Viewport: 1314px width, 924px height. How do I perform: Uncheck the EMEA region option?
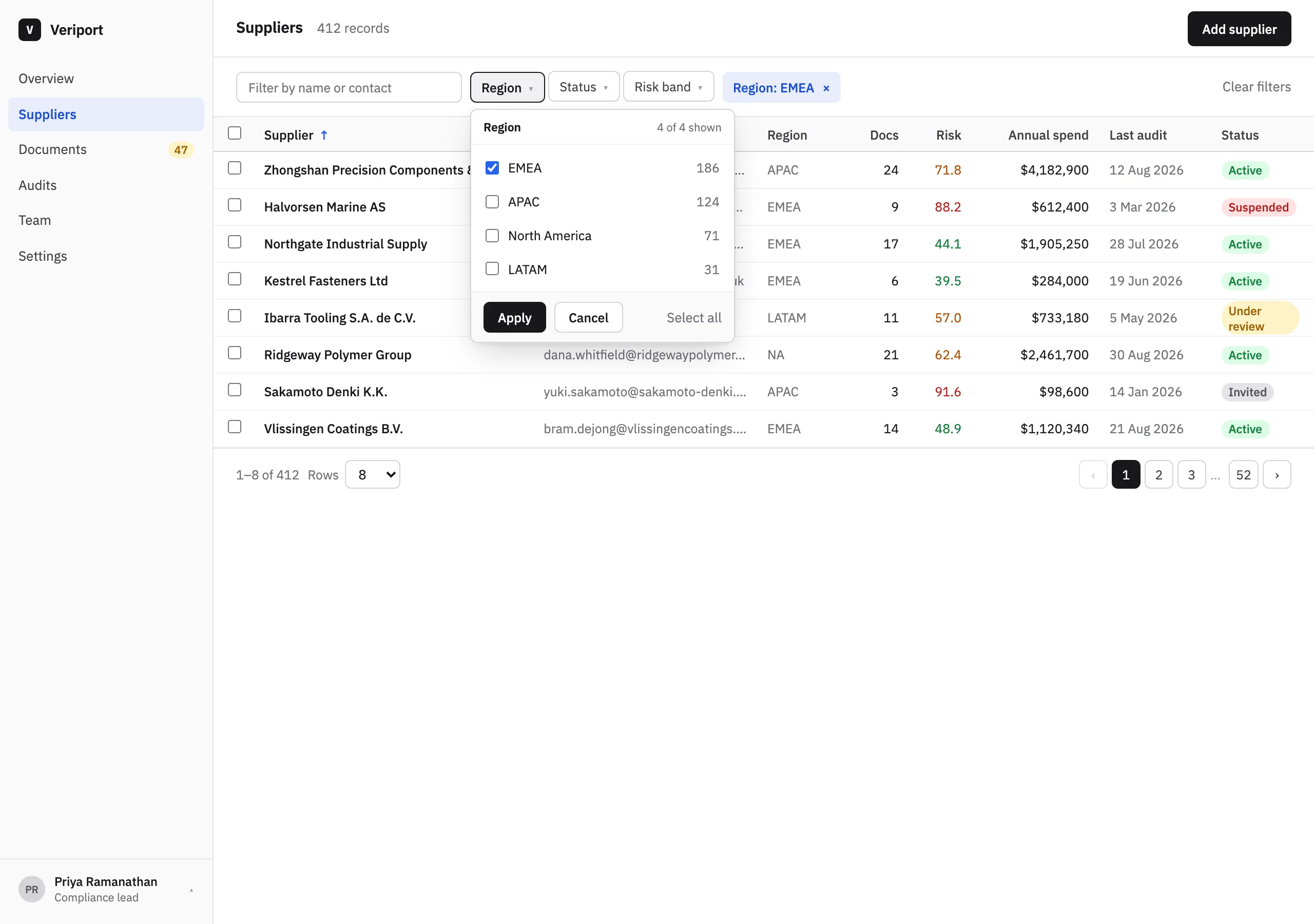(492, 168)
